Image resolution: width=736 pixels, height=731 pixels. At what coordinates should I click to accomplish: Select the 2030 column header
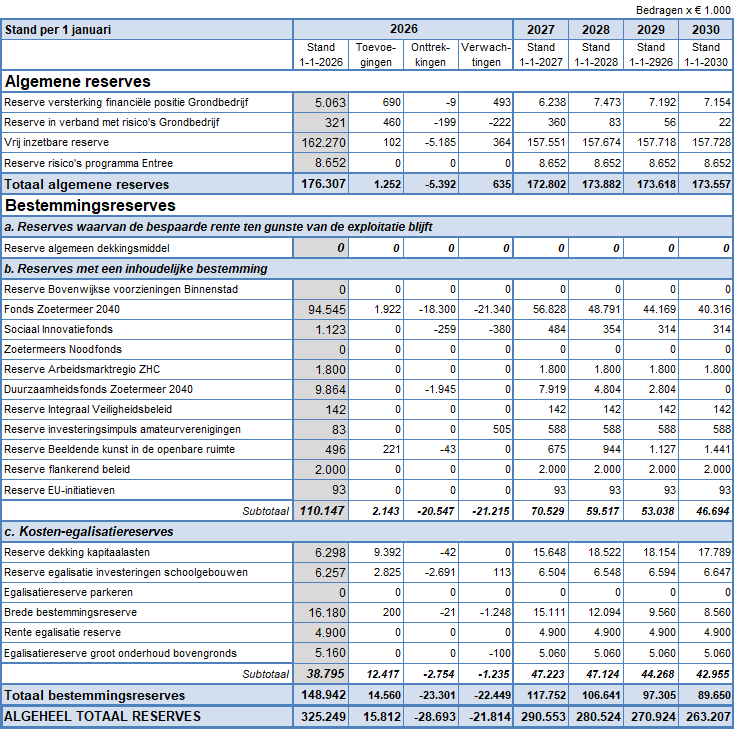point(705,29)
